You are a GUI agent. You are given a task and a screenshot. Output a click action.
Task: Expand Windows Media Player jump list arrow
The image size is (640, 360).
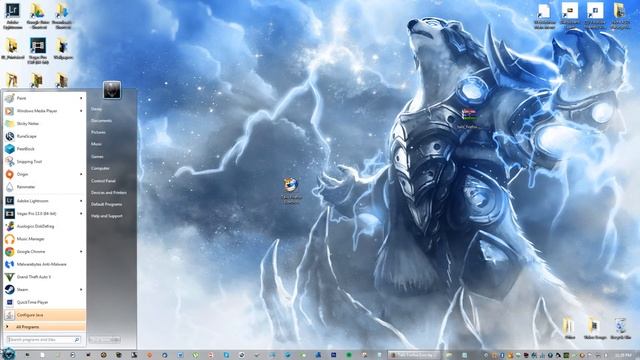click(81, 111)
